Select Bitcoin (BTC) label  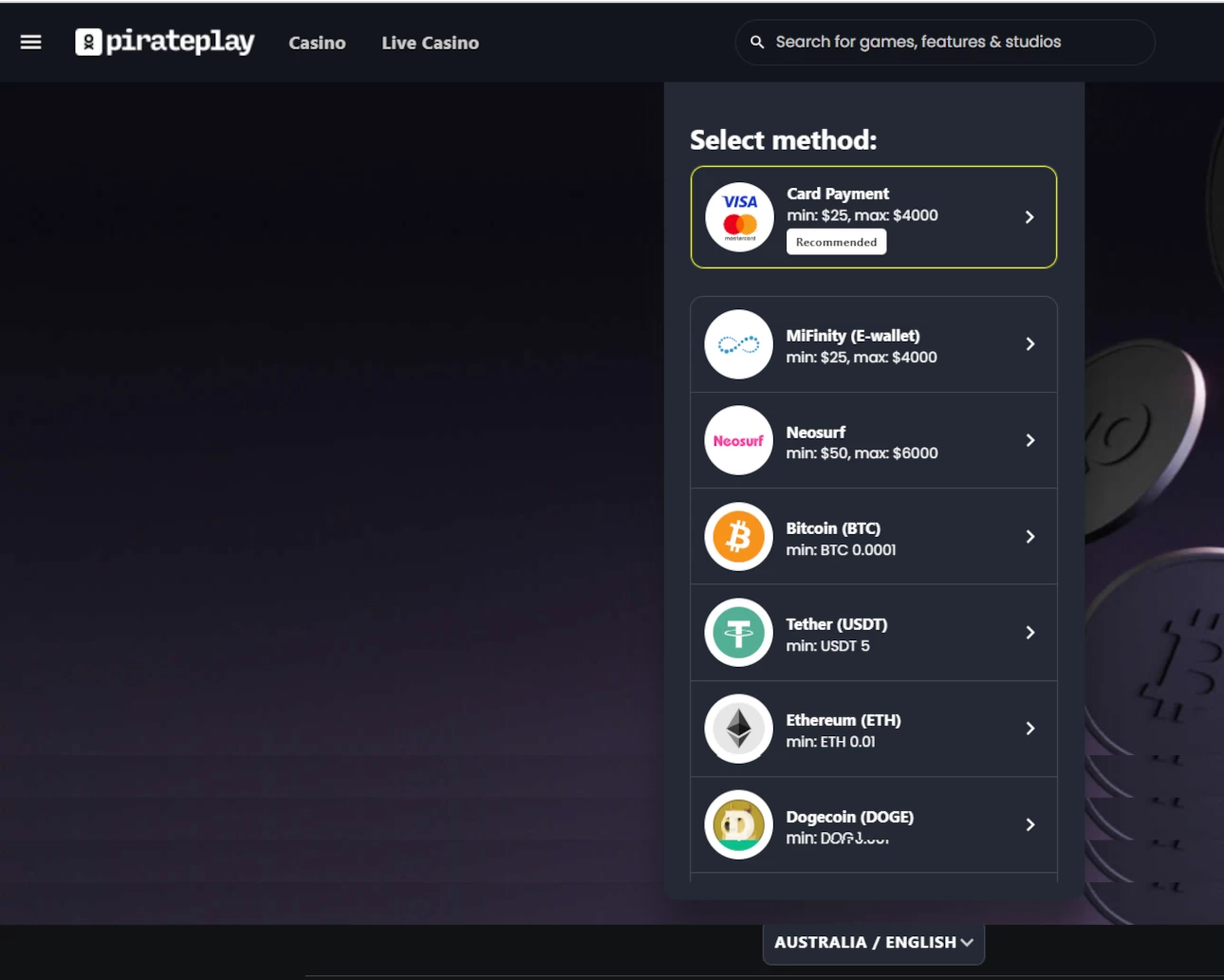point(833,528)
